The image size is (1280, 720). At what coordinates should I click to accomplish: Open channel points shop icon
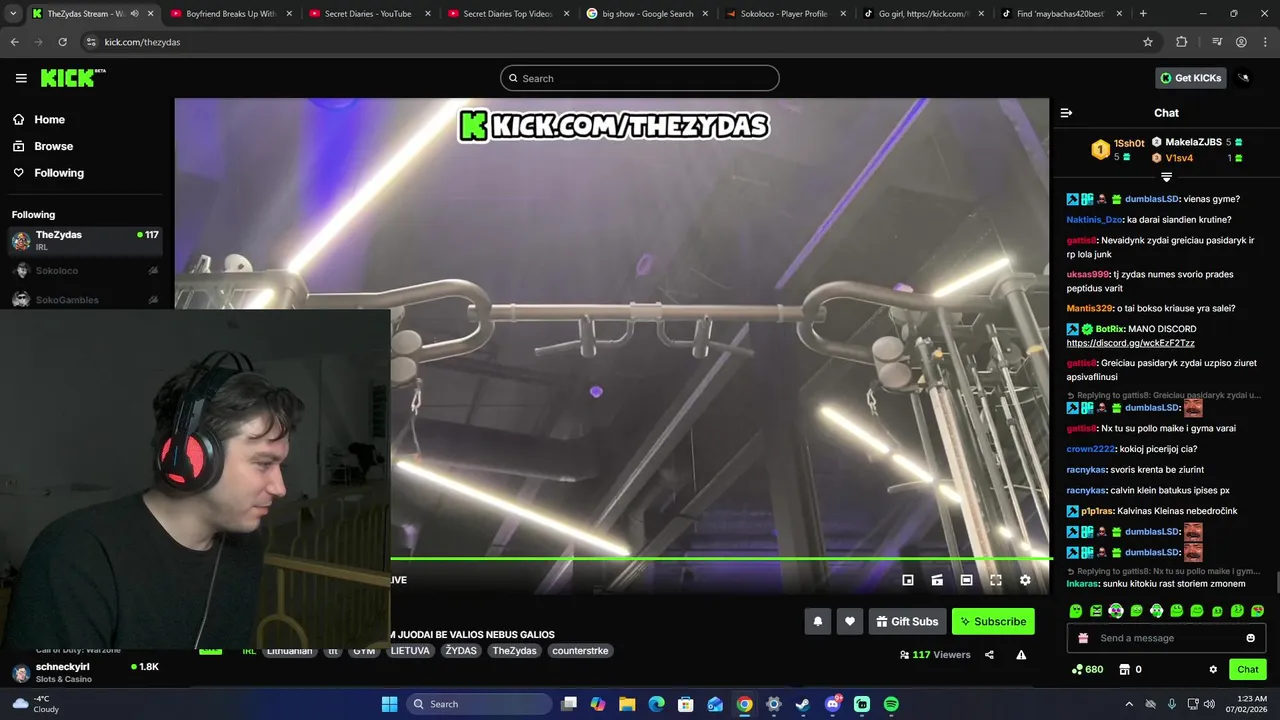pyautogui.click(x=1124, y=669)
